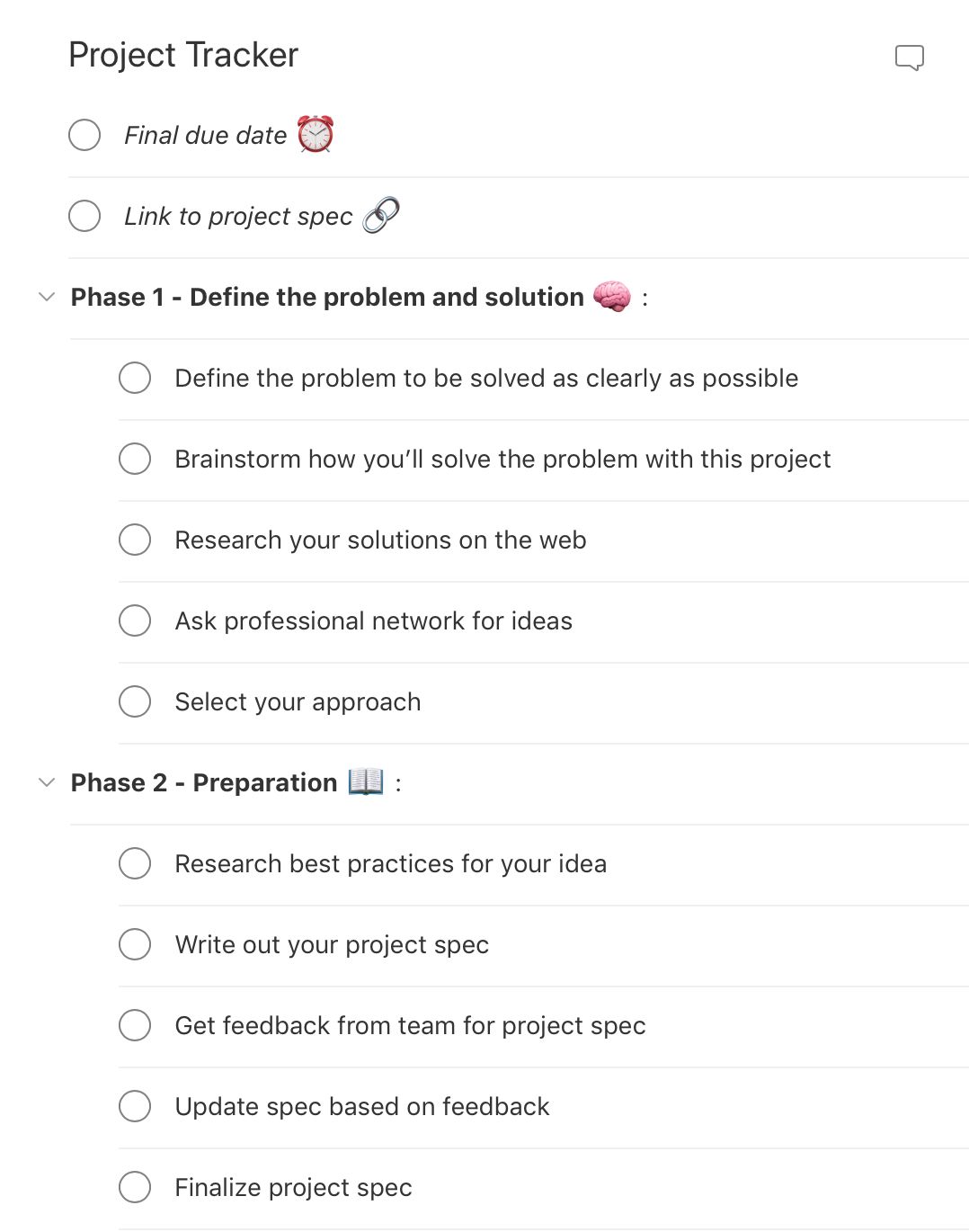Mark Write out your project spec done

pyautogui.click(x=135, y=944)
